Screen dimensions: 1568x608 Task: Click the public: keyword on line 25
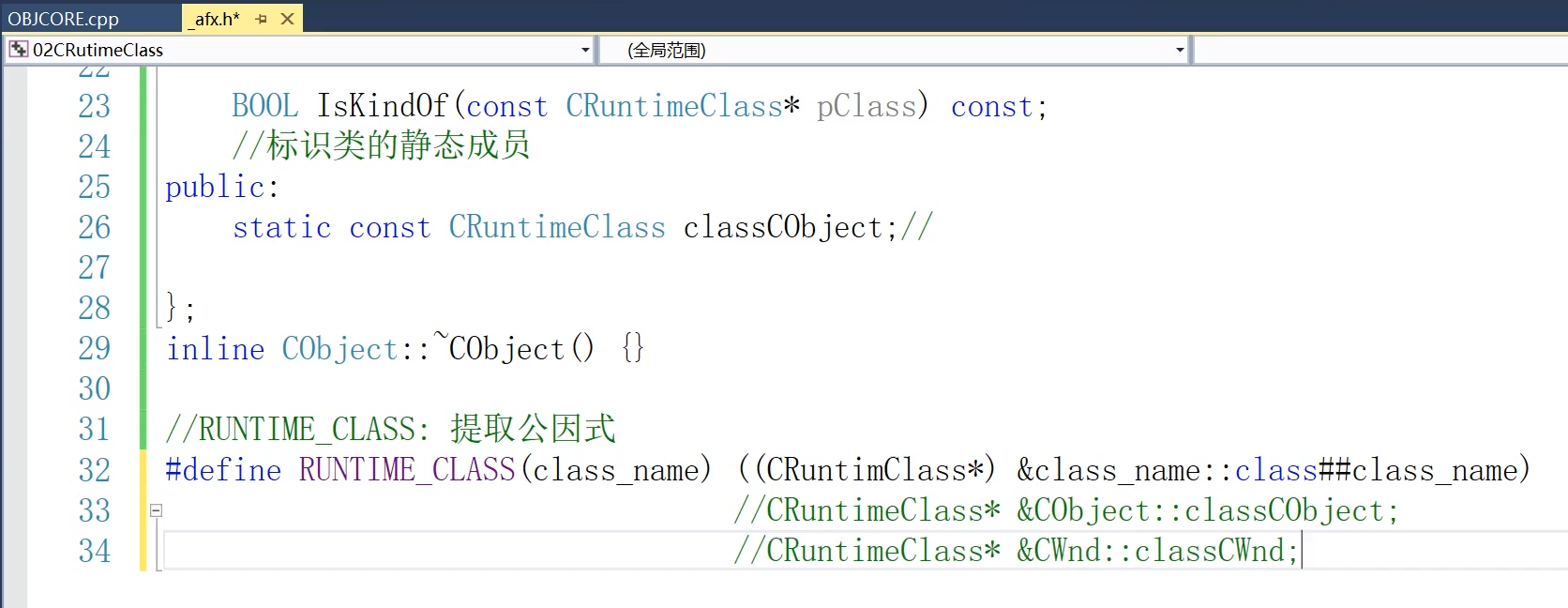[222, 188]
